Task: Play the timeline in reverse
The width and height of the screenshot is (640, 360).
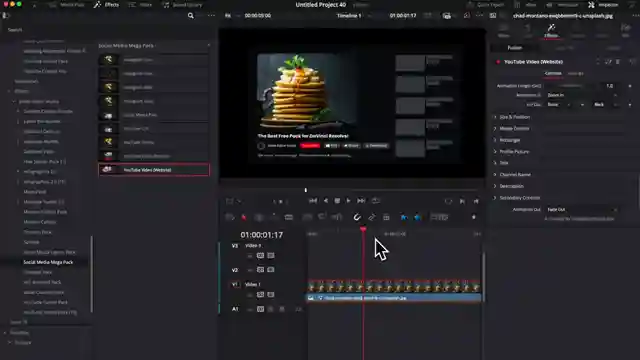Action: click(326, 201)
